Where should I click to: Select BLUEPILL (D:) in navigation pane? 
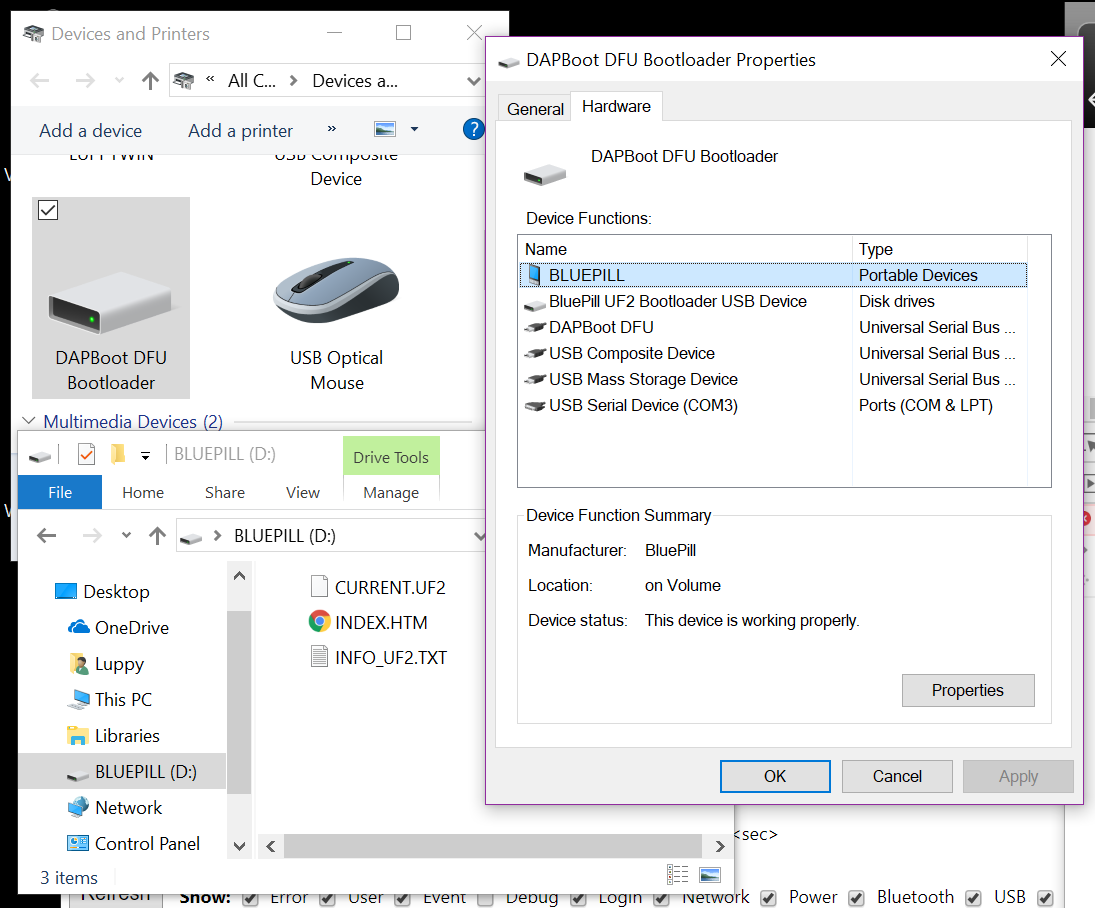click(122, 772)
